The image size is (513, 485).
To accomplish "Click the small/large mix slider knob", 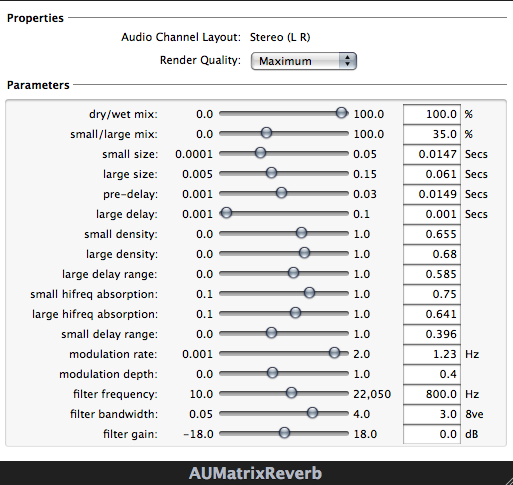I will 266,133.
